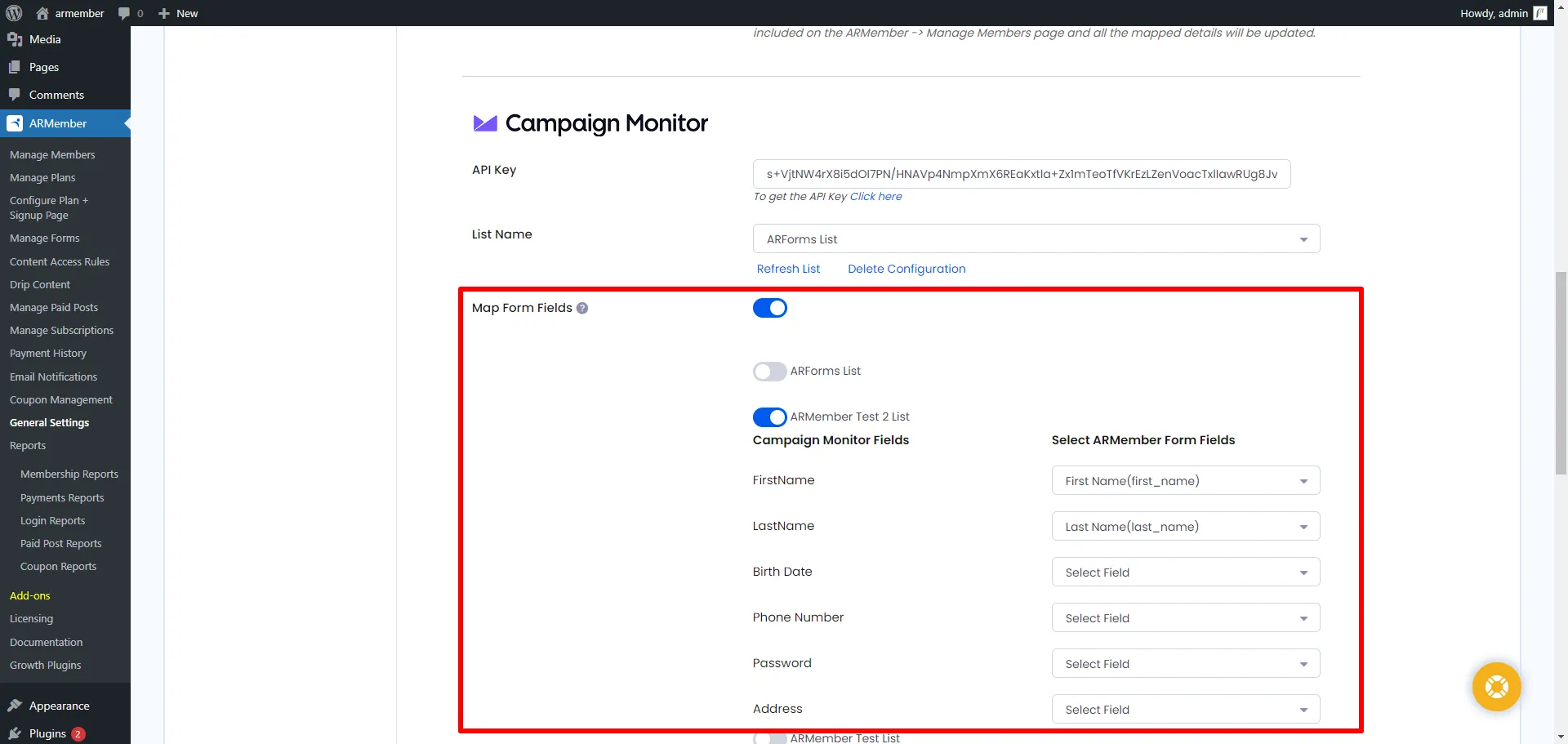Open Growth Plugins link

point(46,665)
